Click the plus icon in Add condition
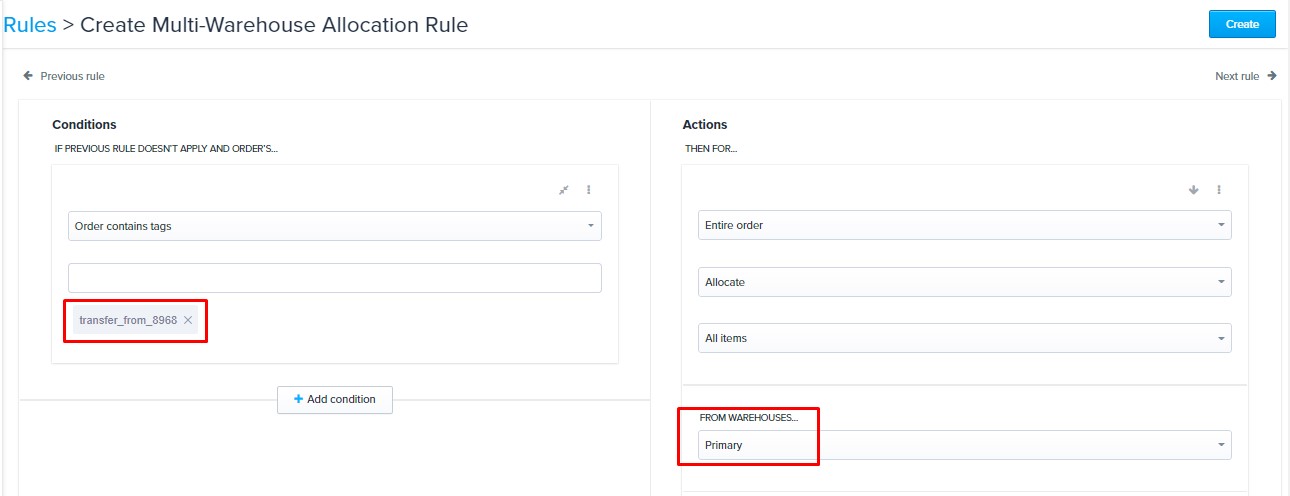The height and width of the screenshot is (496, 1290). [x=298, y=399]
